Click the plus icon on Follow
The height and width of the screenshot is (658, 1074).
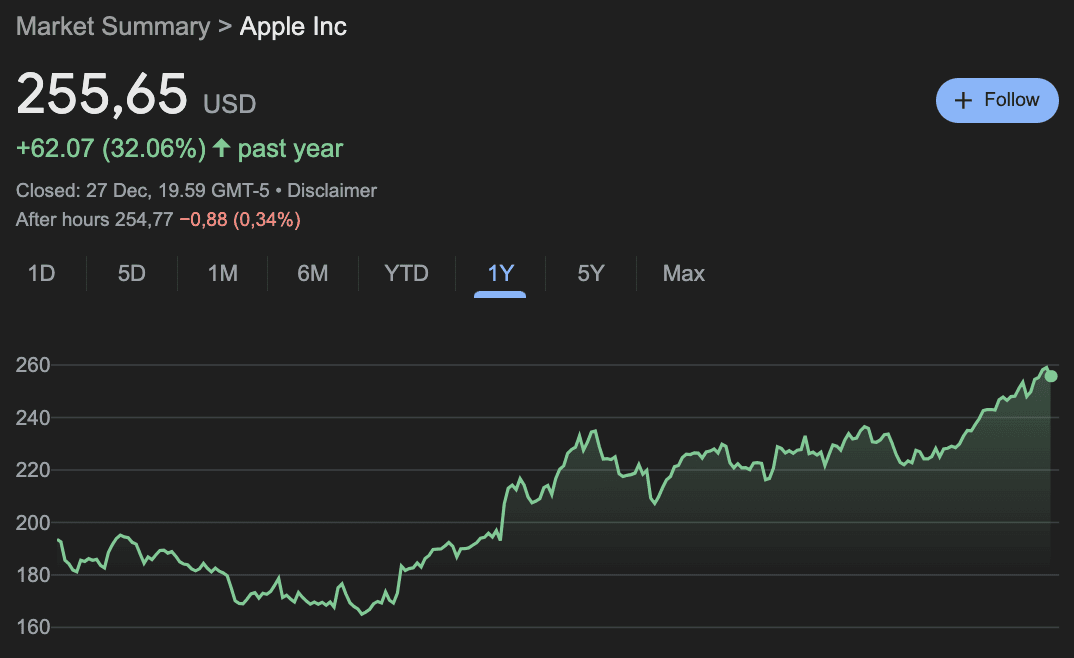pyautogui.click(x=963, y=100)
